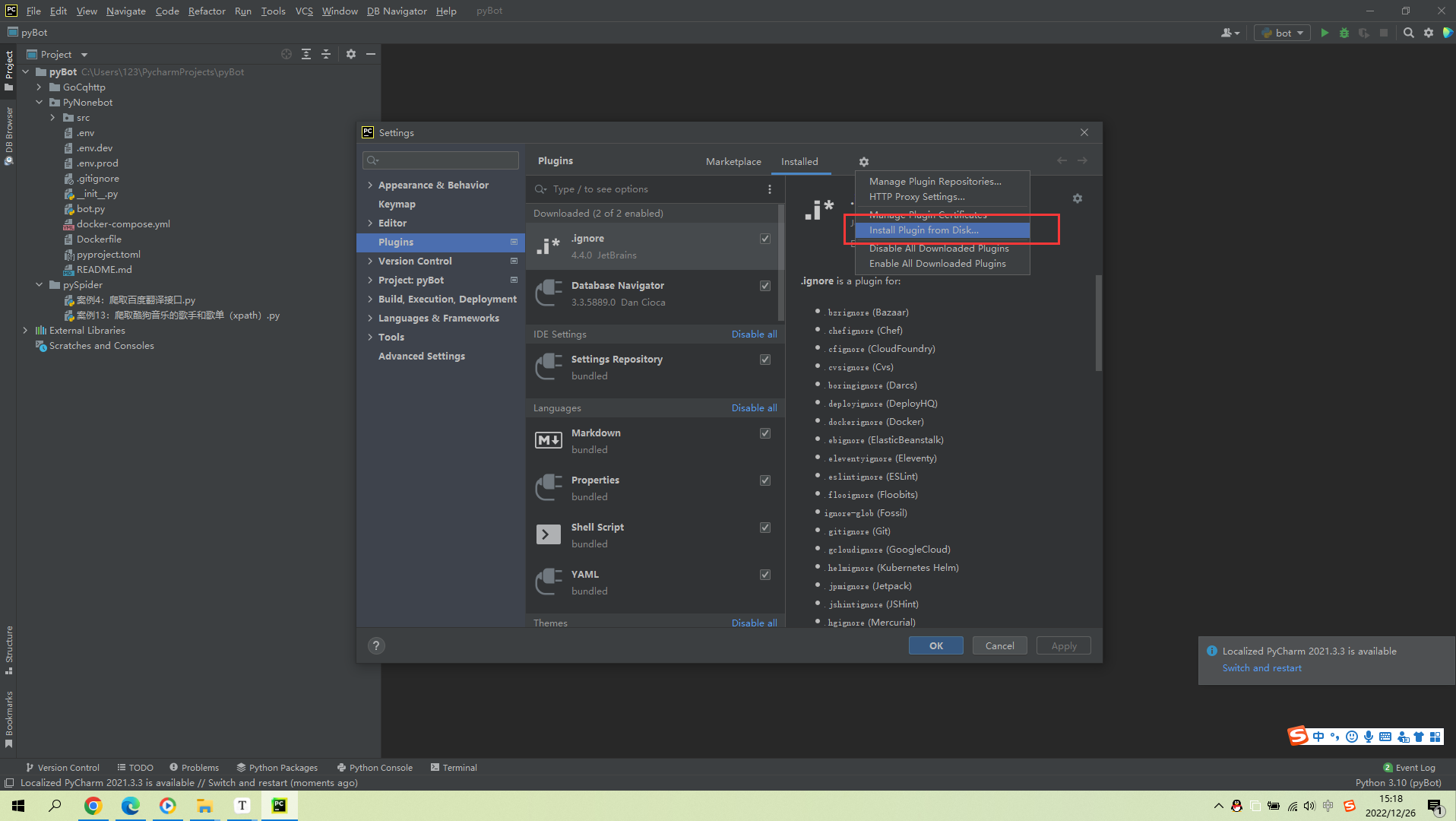Click Disable all for Languages
Image resolution: width=1456 pixels, height=821 pixels.
click(x=754, y=408)
